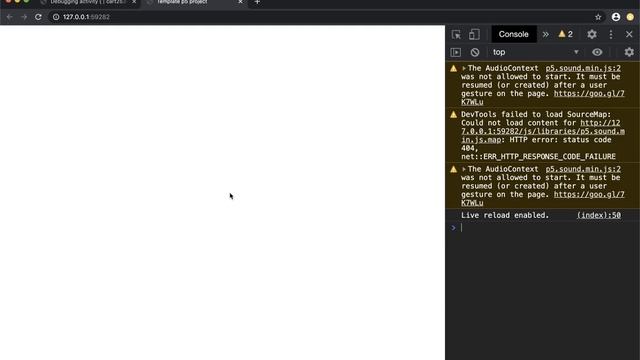Toggle the device toolbar icon in DevTools
The image size is (640, 360).
[x=474, y=34]
